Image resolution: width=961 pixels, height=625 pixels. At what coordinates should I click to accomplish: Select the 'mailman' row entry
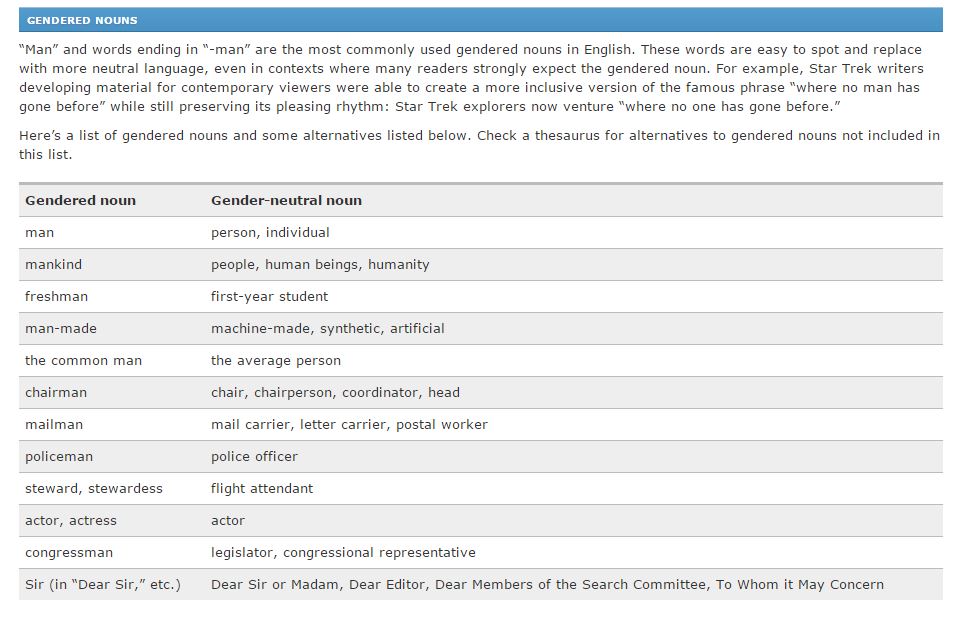[54, 425]
